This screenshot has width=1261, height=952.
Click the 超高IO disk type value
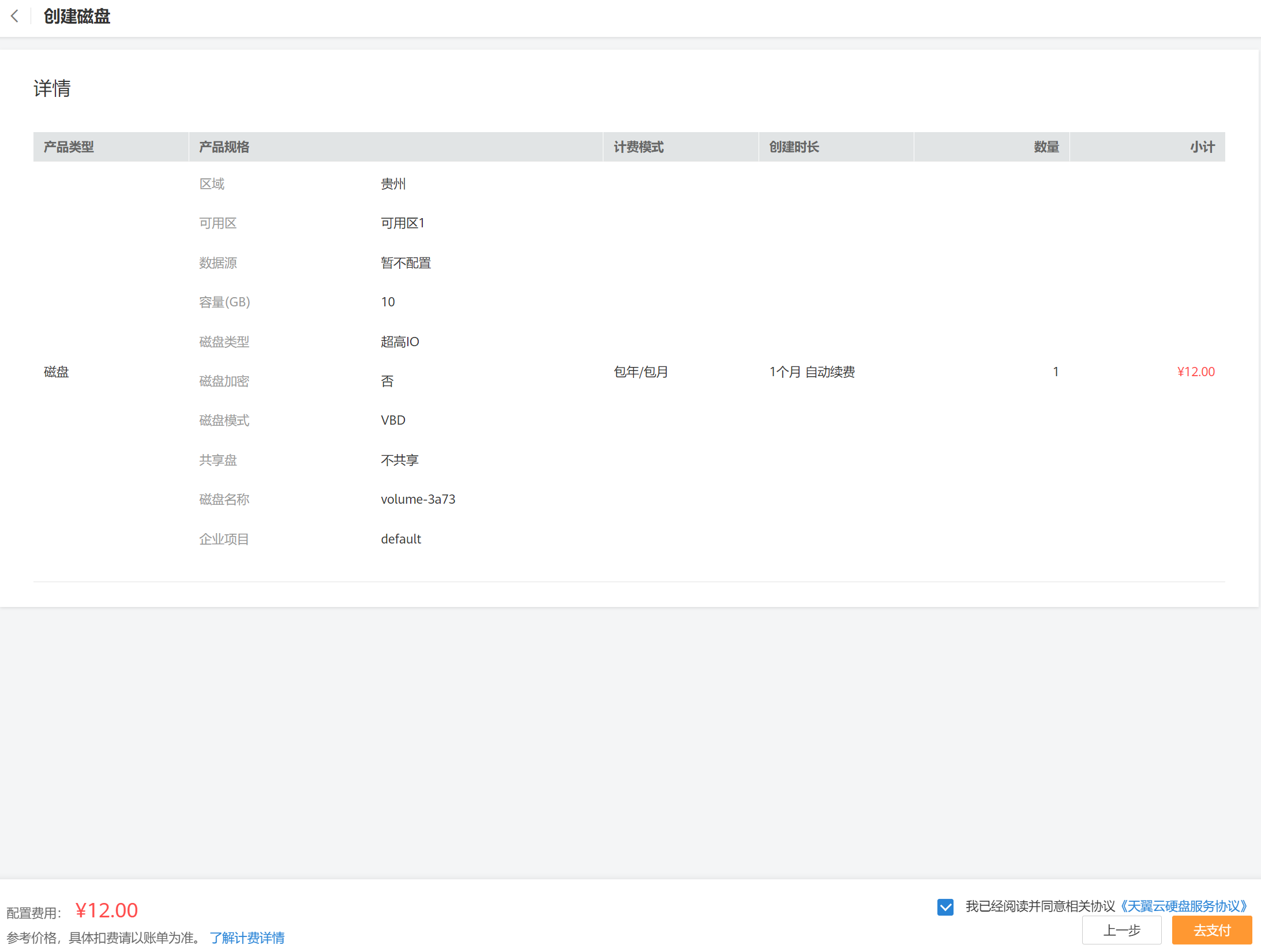click(x=400, y=342)
